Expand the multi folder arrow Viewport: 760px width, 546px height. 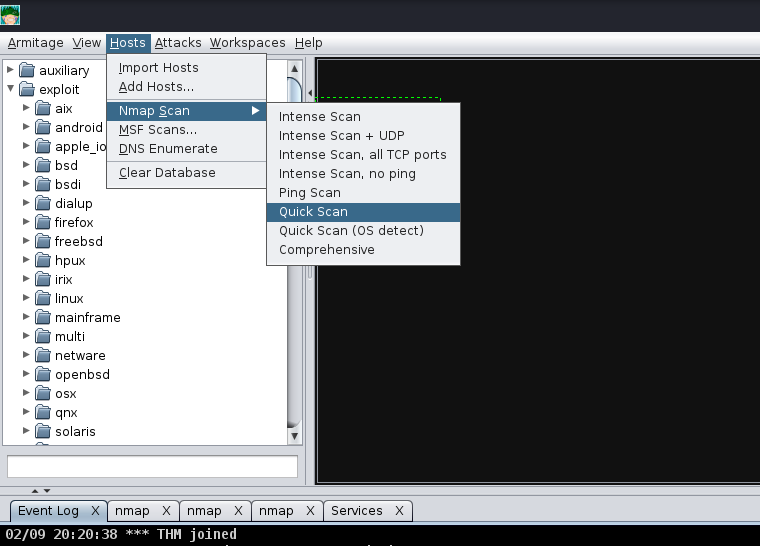click(26, 336)
